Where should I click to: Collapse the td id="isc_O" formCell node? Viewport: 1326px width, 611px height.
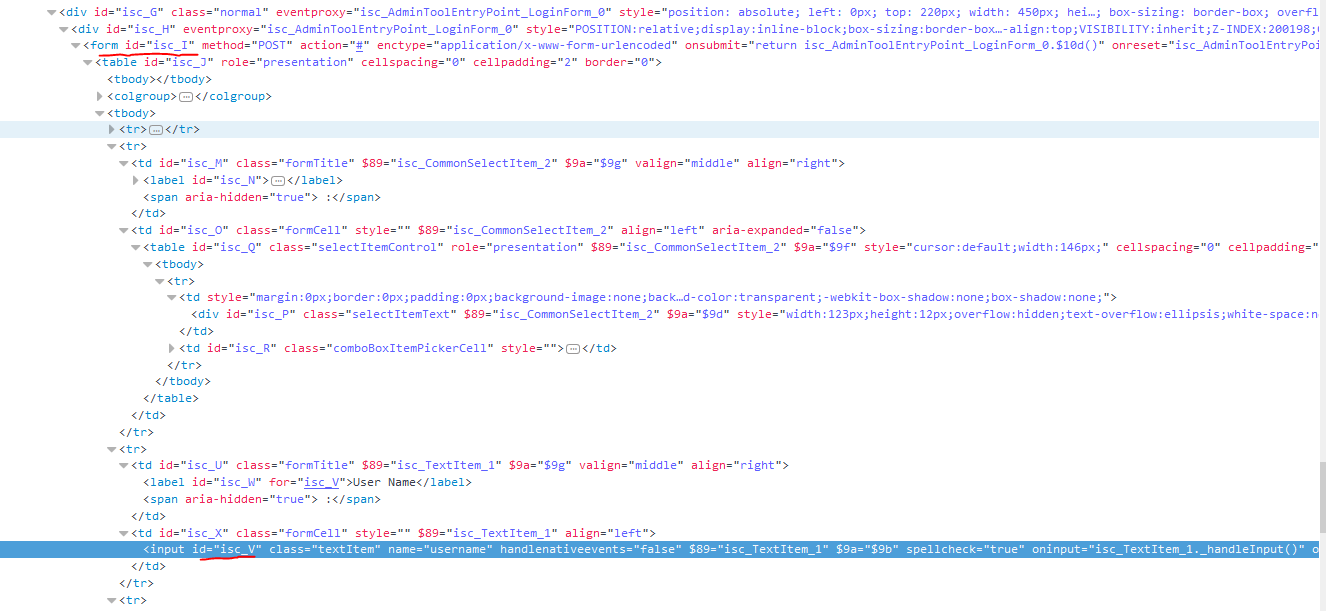(x=124, y=231)
